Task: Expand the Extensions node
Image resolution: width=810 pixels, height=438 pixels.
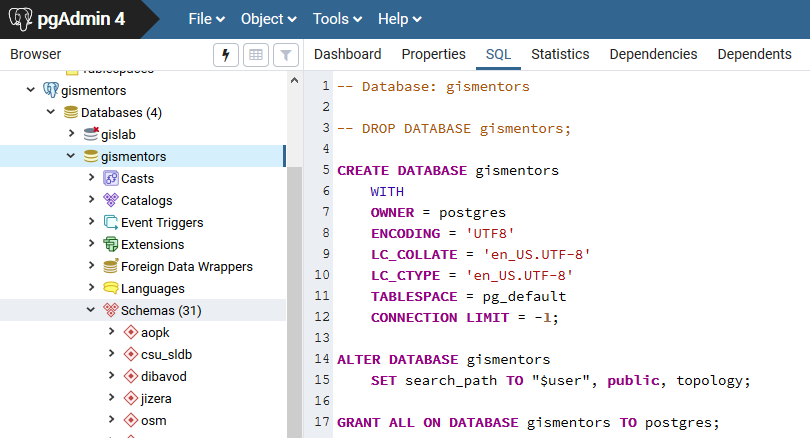Action: pos(91,243)
